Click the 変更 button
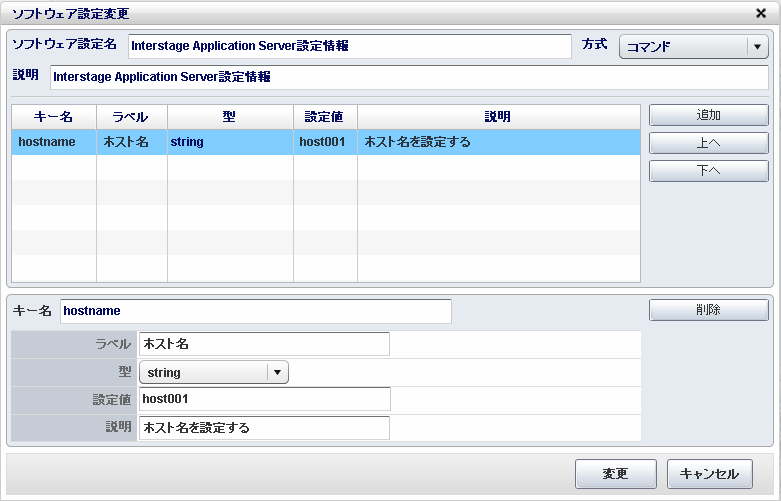 (616, 474)
